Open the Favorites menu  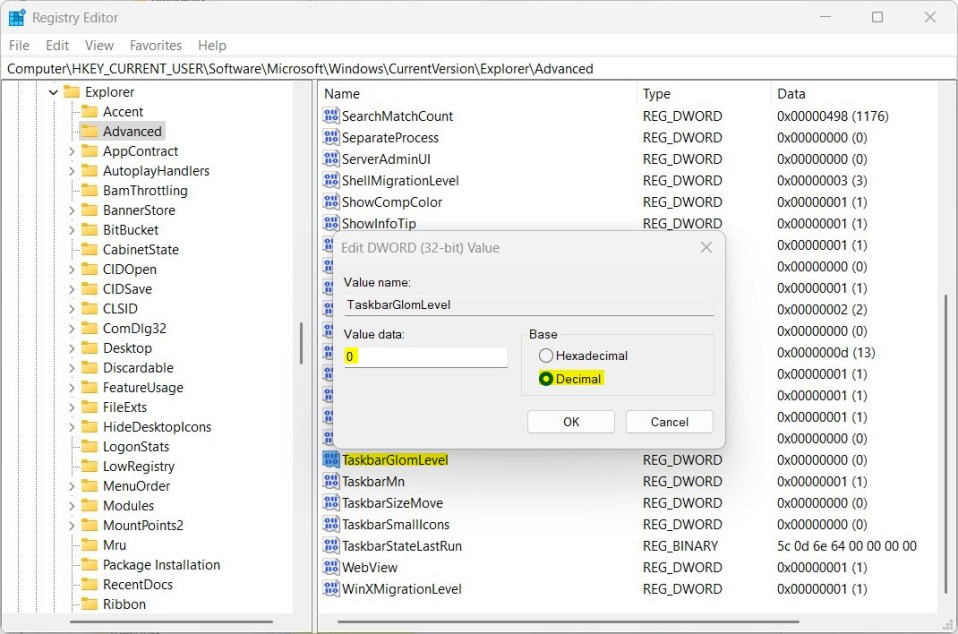click(156, 45)
